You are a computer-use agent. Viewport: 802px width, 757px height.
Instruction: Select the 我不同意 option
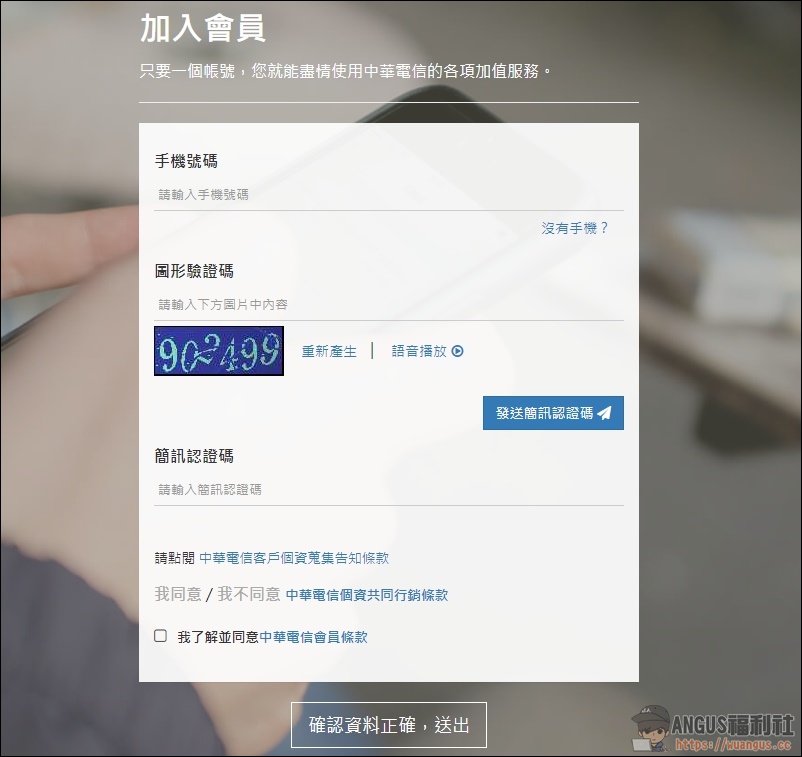pos(249,594)
